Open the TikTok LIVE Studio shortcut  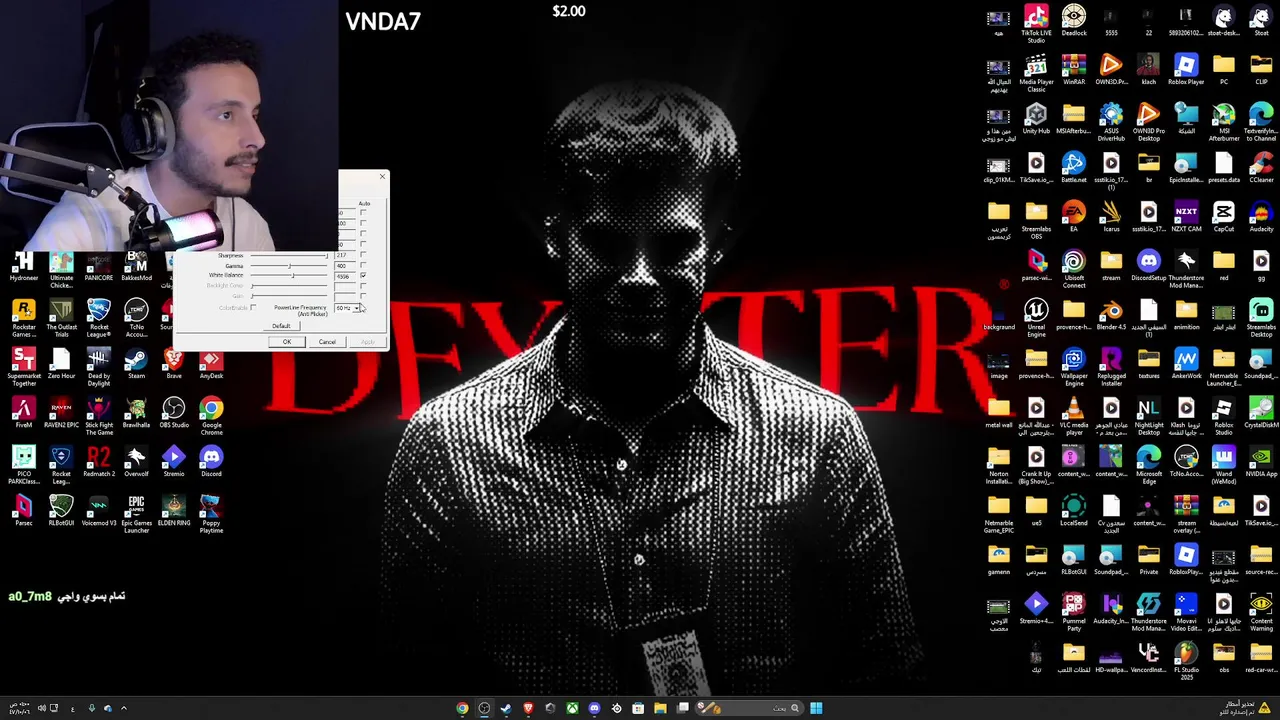click(x=1036, y=23)
